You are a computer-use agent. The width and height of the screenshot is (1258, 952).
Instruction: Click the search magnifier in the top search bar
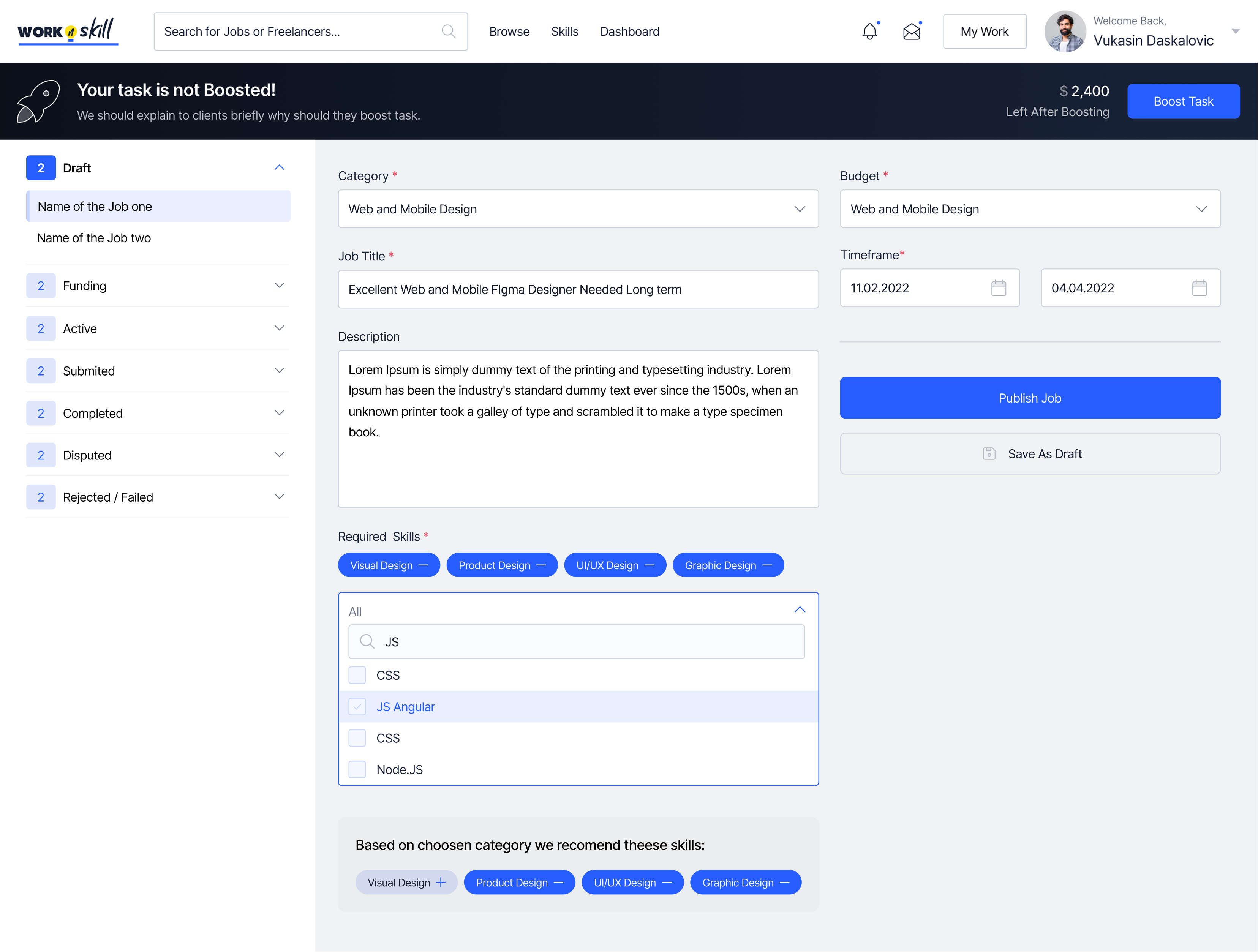[449, 31]
